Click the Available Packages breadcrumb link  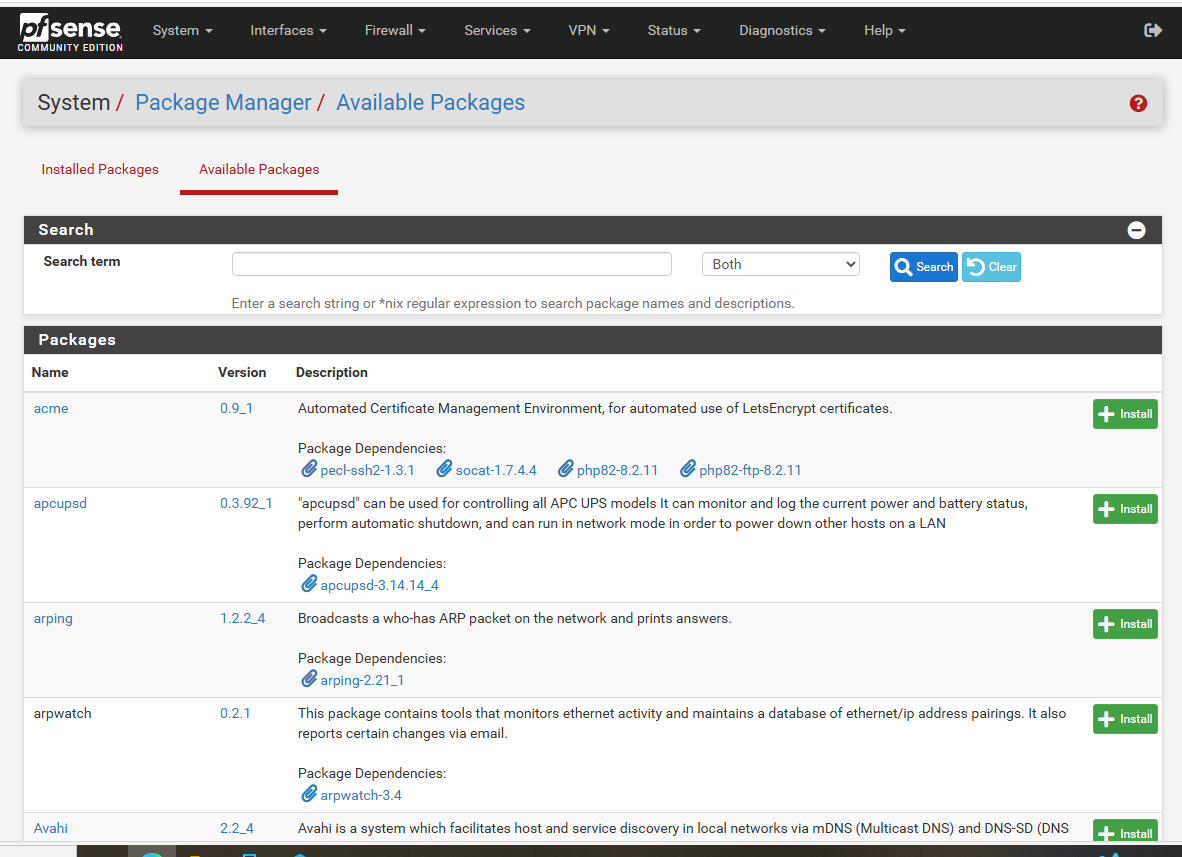[430, 103]
